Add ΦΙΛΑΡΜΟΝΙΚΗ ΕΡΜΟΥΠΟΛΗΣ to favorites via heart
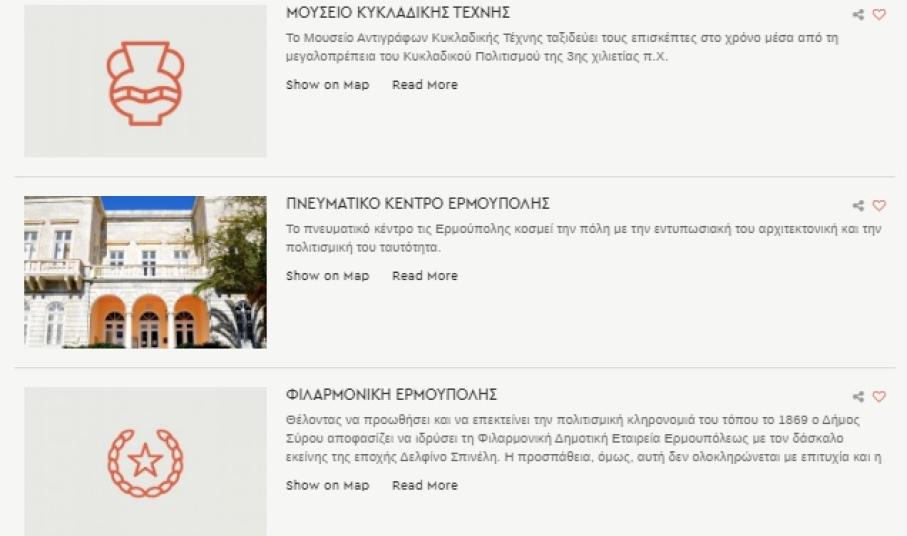The width and height of the screenshot is (907, 536). pos(879,397)
